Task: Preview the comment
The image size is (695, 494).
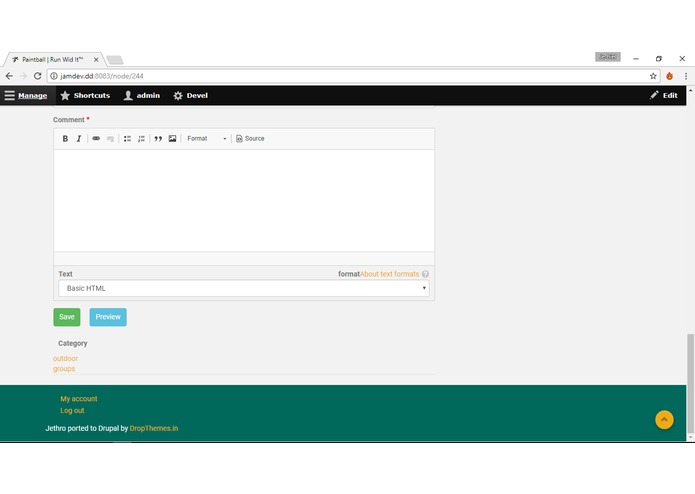Action: click(108, 317)
